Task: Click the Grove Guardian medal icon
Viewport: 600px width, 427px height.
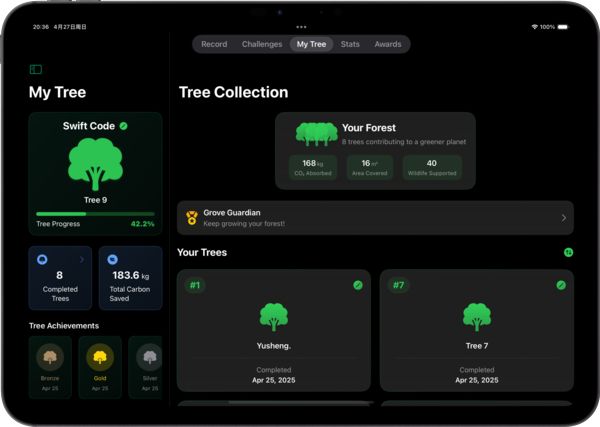Action: 191,217
